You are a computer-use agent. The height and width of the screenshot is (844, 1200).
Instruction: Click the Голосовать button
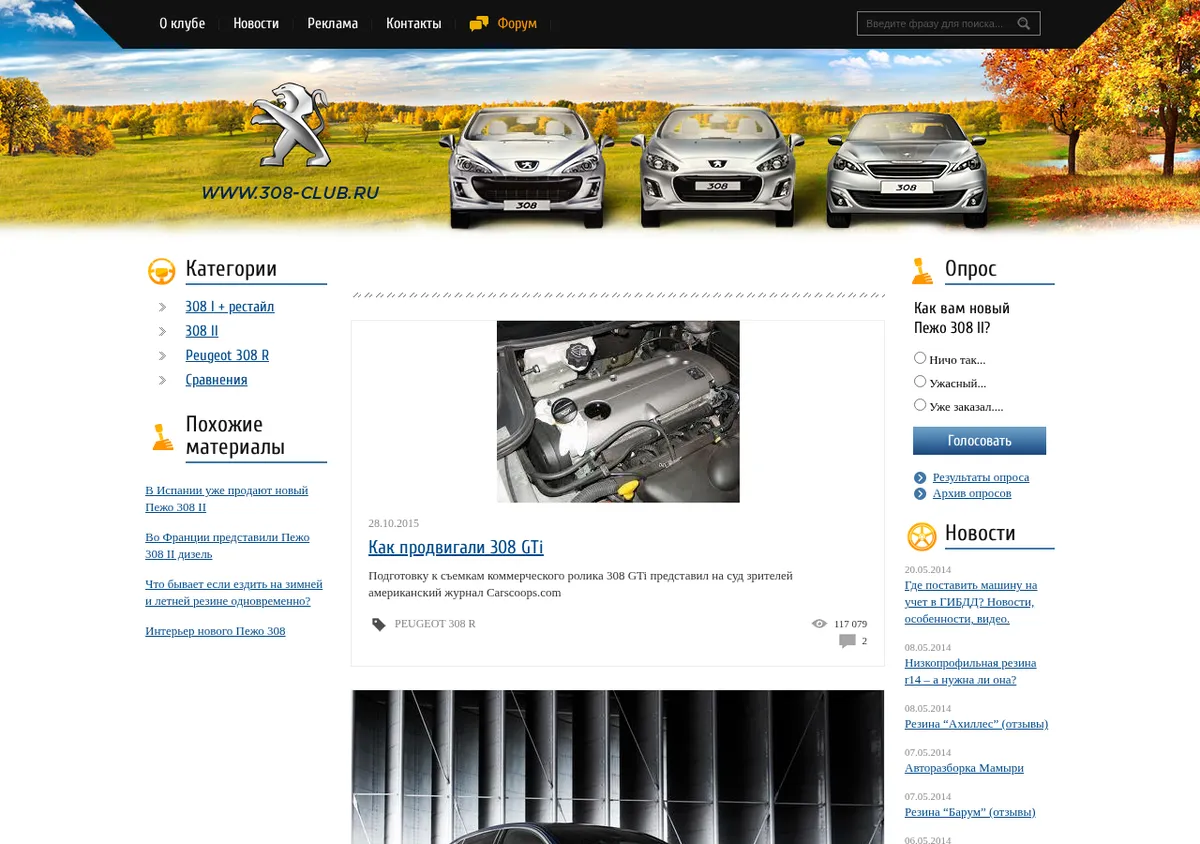click(x=979, y=441)
